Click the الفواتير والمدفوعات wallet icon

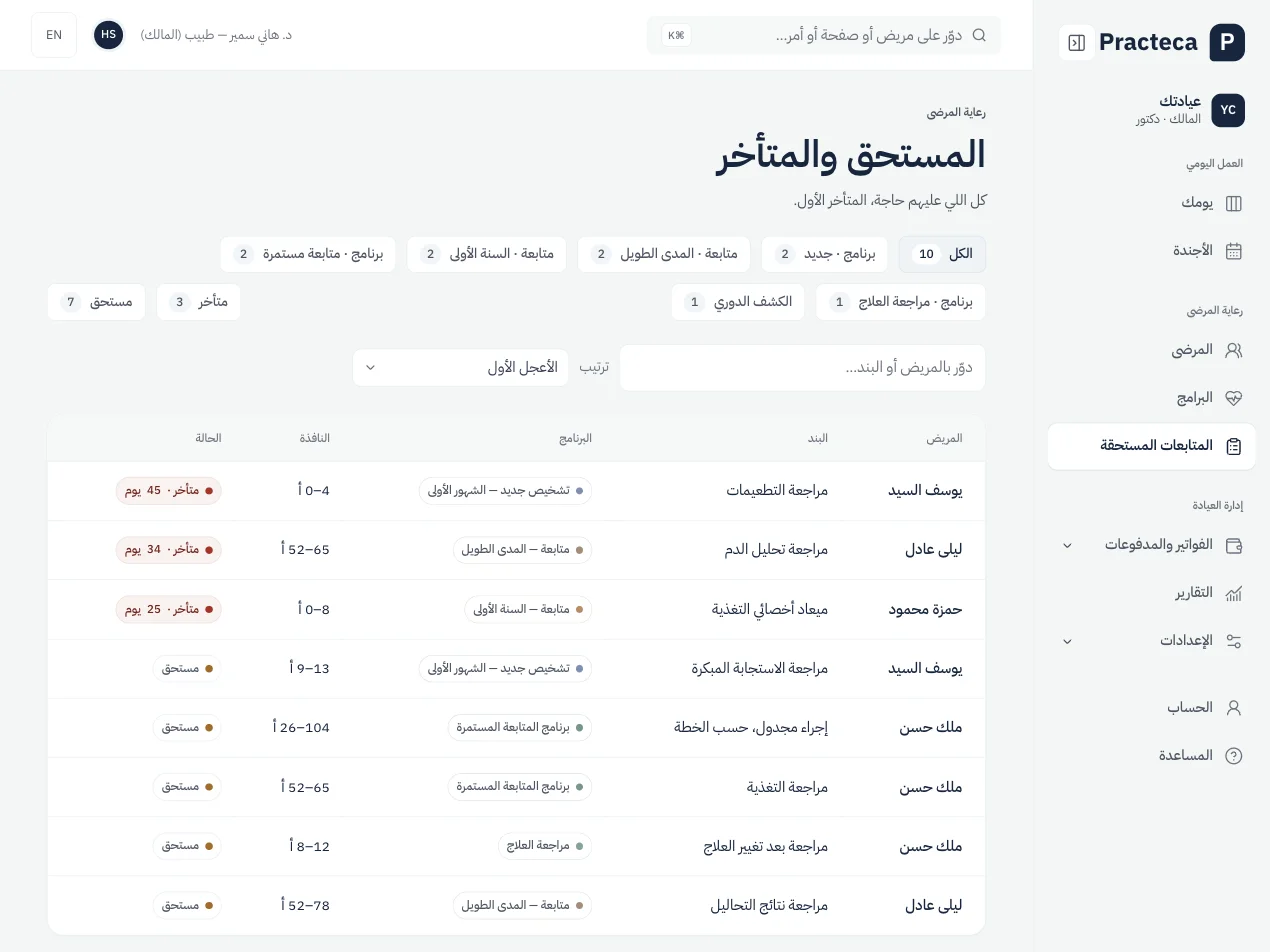point(1234,545)
